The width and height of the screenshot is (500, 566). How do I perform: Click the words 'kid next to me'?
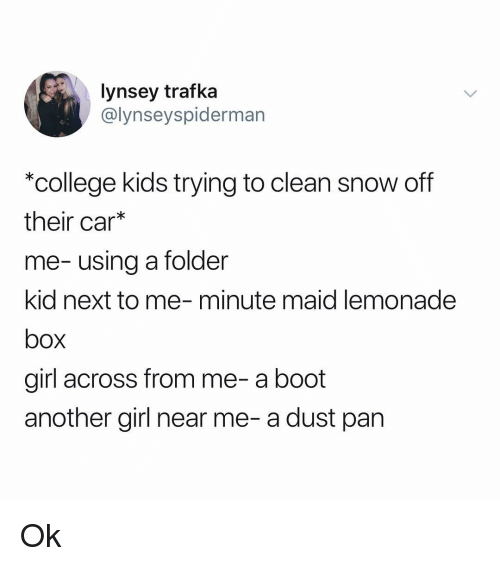tap(103, 300)
